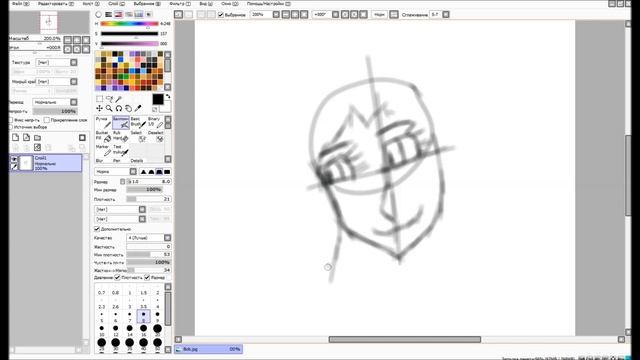Select the rectangular selection tool

pos(99,99)
